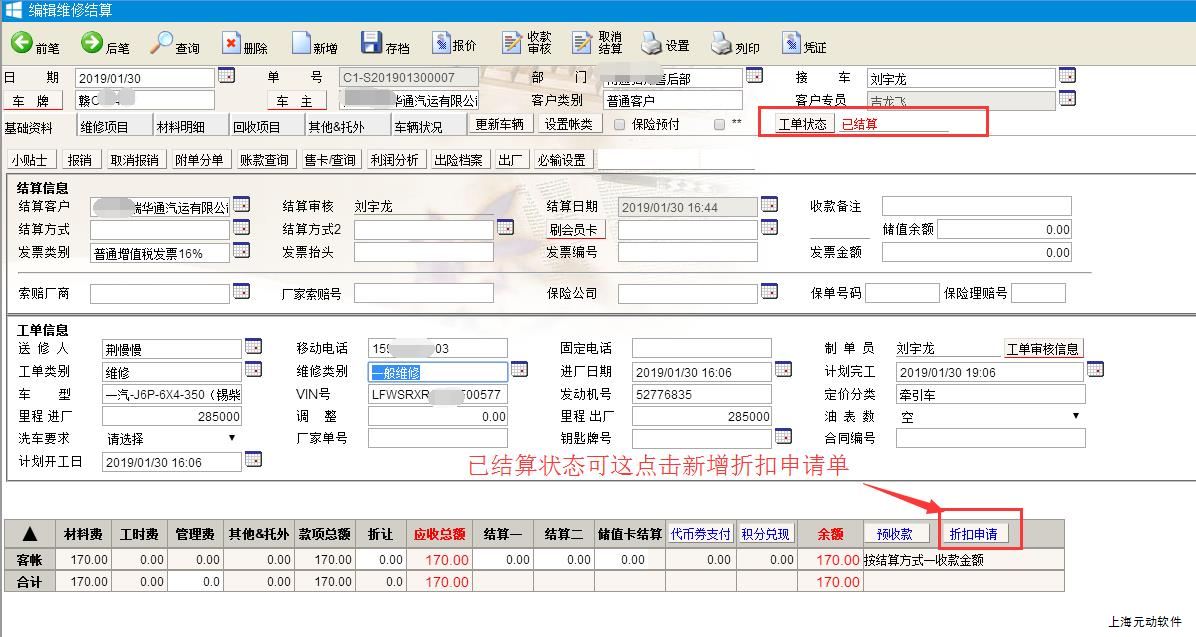Open the 查询 magnifier search tool

pos(162,43)
